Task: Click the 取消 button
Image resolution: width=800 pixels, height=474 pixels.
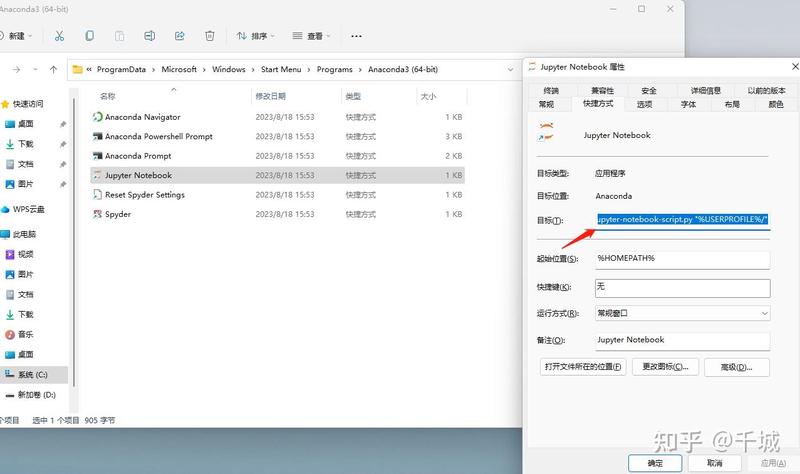Action: tap(714, 463)
